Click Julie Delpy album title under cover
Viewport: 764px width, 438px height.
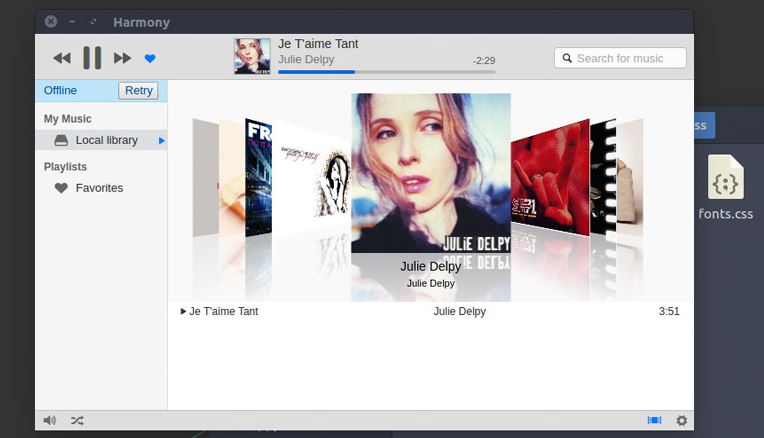(431, 267)
